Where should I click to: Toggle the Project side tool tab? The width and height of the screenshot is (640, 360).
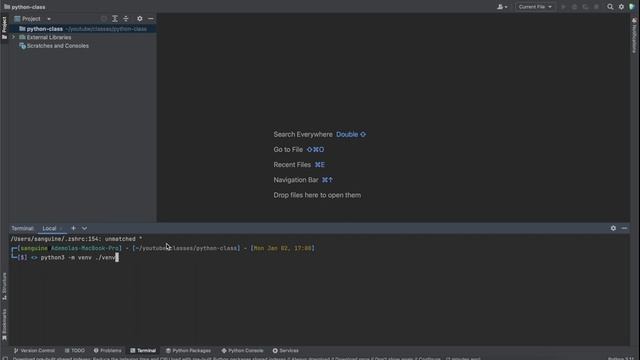point(4,28)
